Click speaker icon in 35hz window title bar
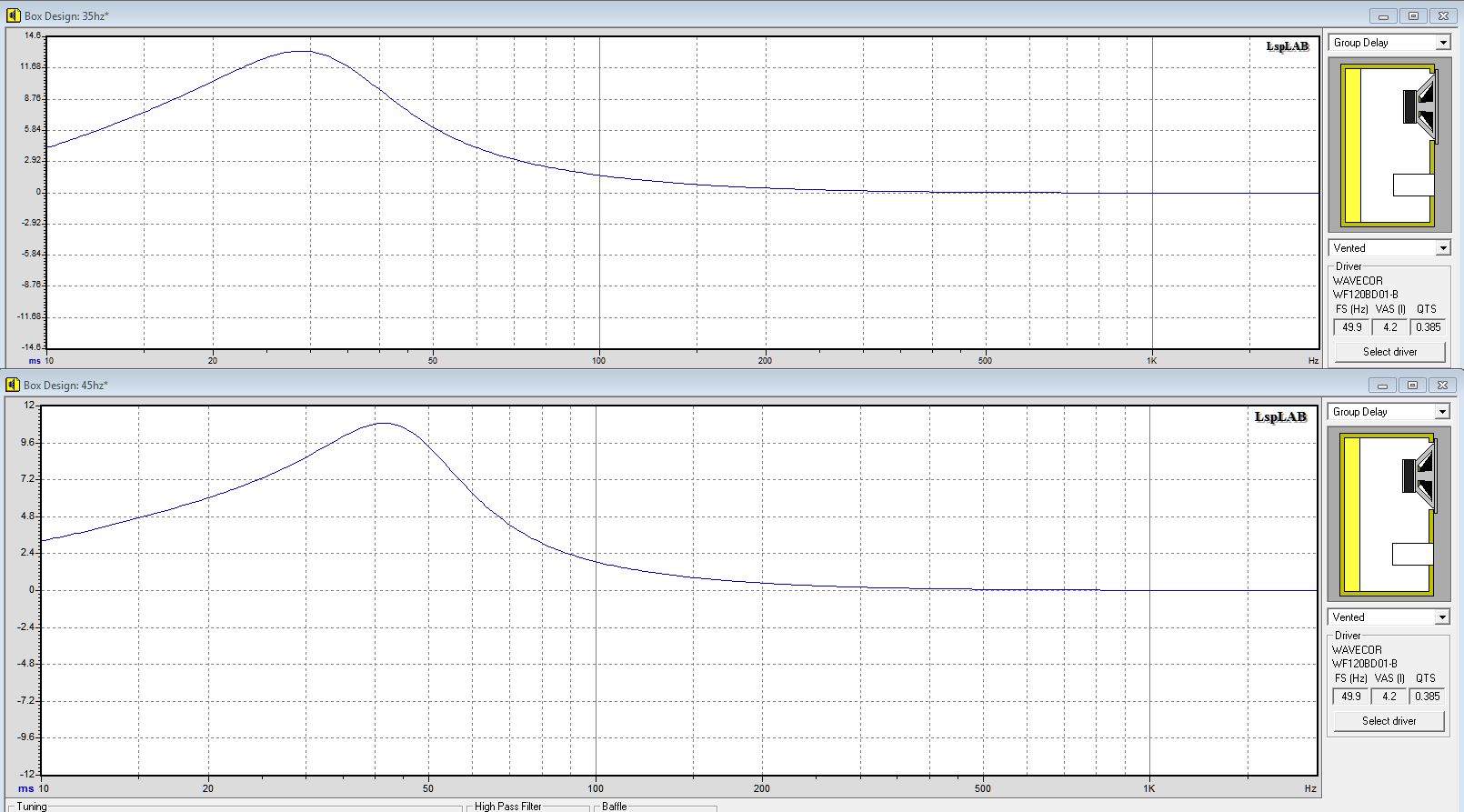The height and width of the screenshot is (812, 1464). [13, 15]
